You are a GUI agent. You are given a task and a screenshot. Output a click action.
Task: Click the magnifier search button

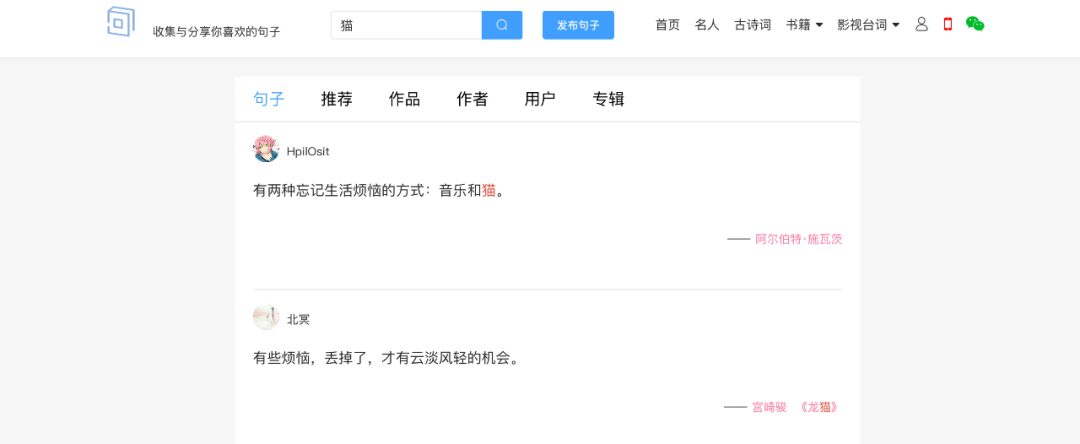502,25
